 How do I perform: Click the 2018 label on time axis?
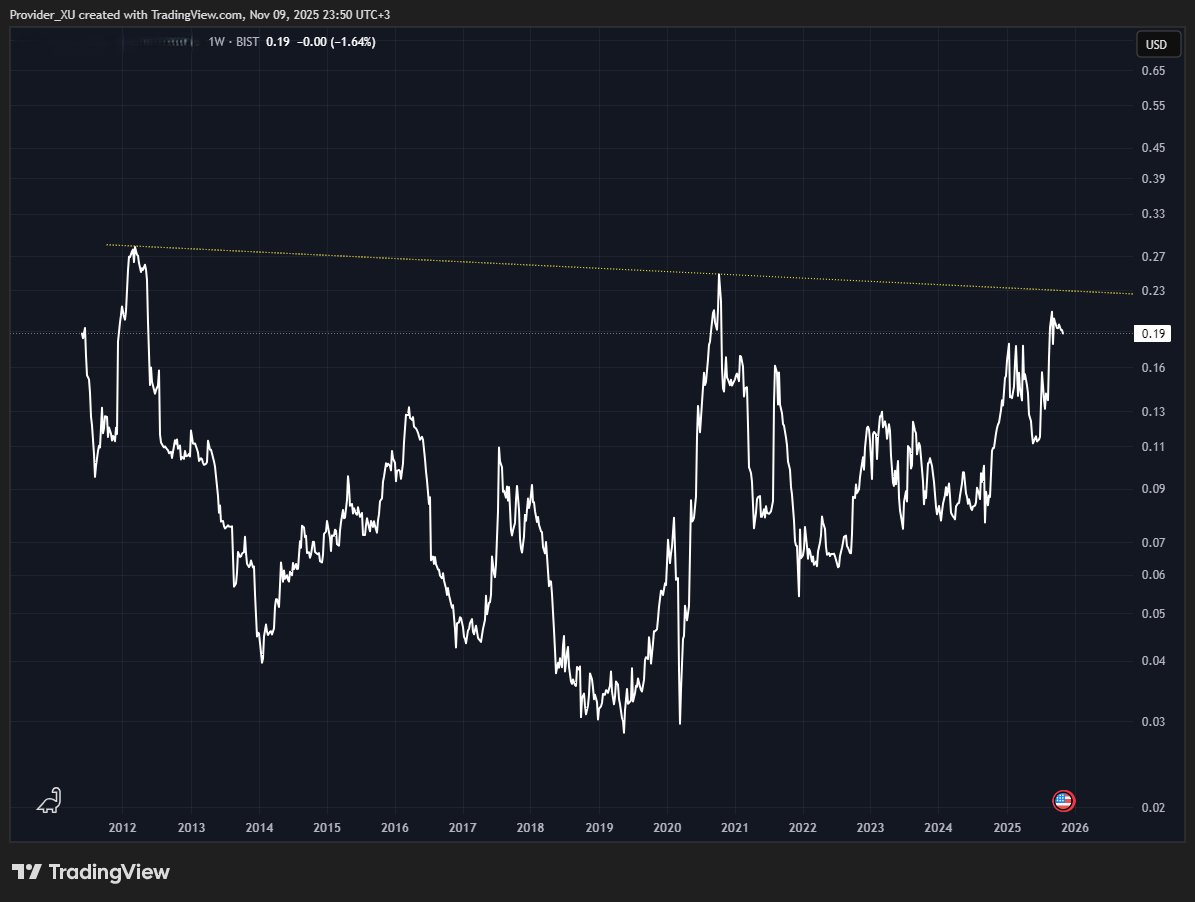click(530, 828)
